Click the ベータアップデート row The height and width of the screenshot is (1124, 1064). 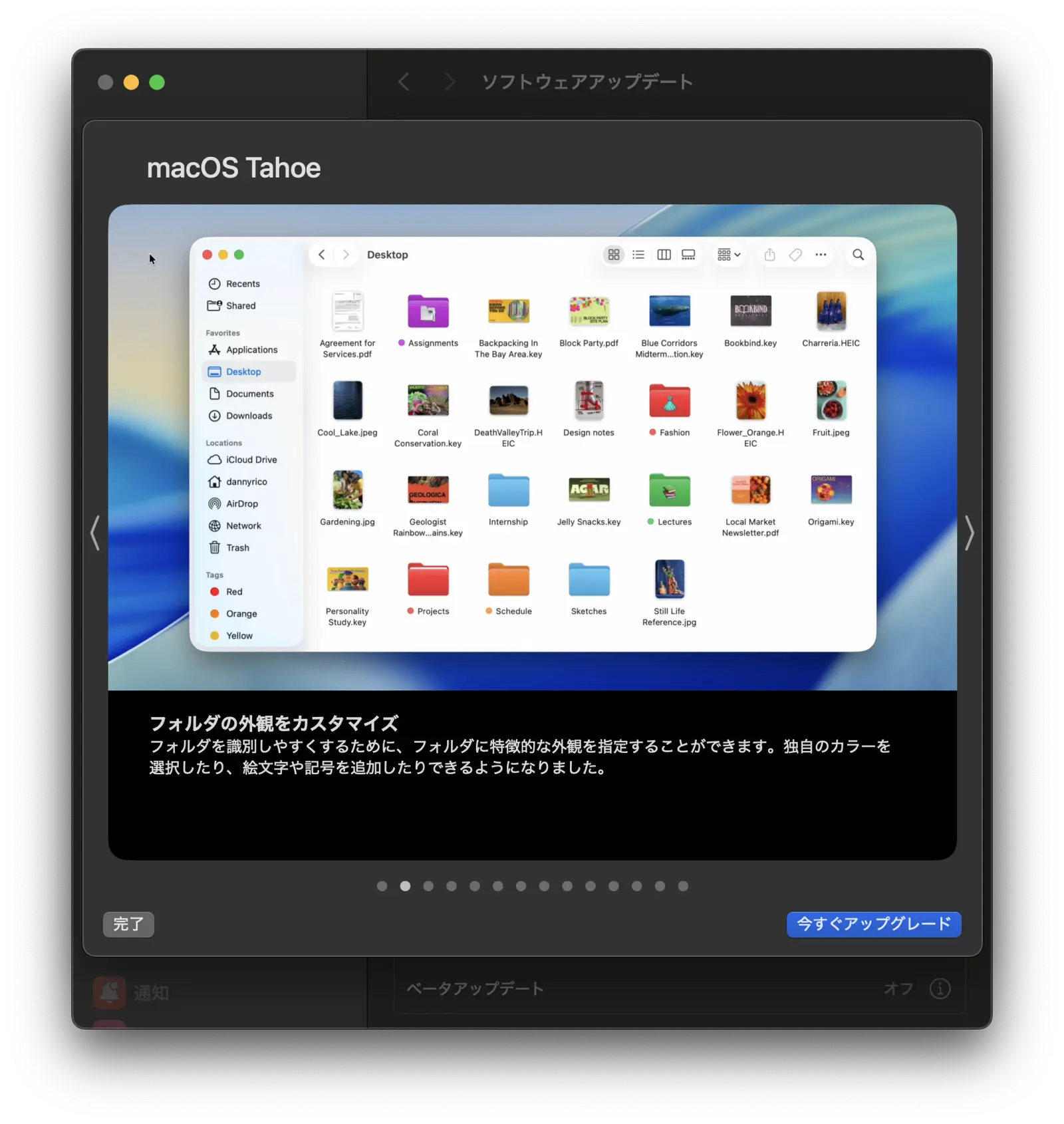[x=678, y=989]
